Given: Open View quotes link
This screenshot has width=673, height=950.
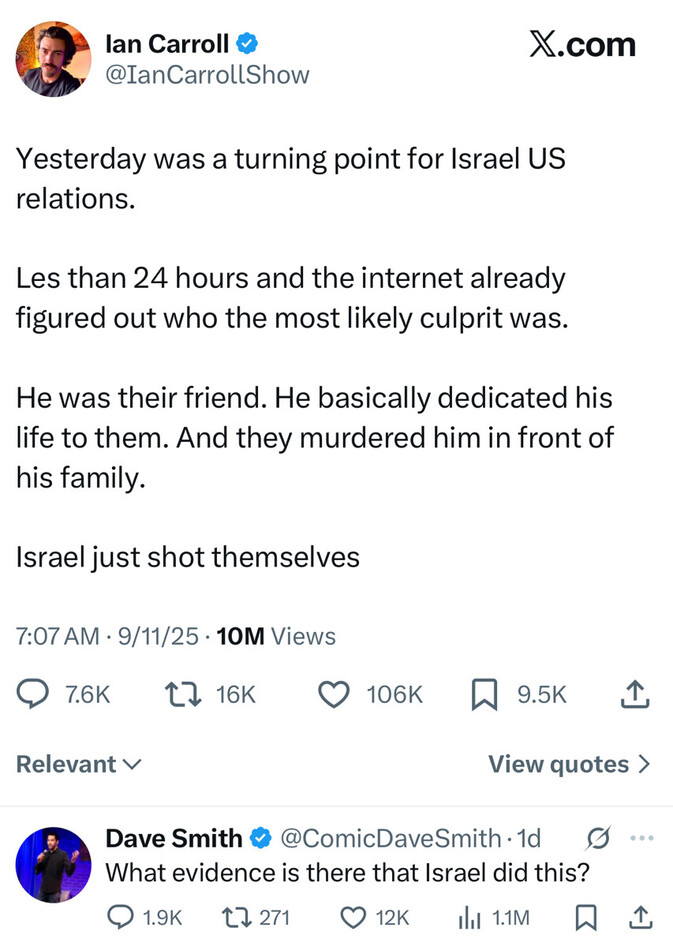Looking at the screenshot, I should 569,764.
